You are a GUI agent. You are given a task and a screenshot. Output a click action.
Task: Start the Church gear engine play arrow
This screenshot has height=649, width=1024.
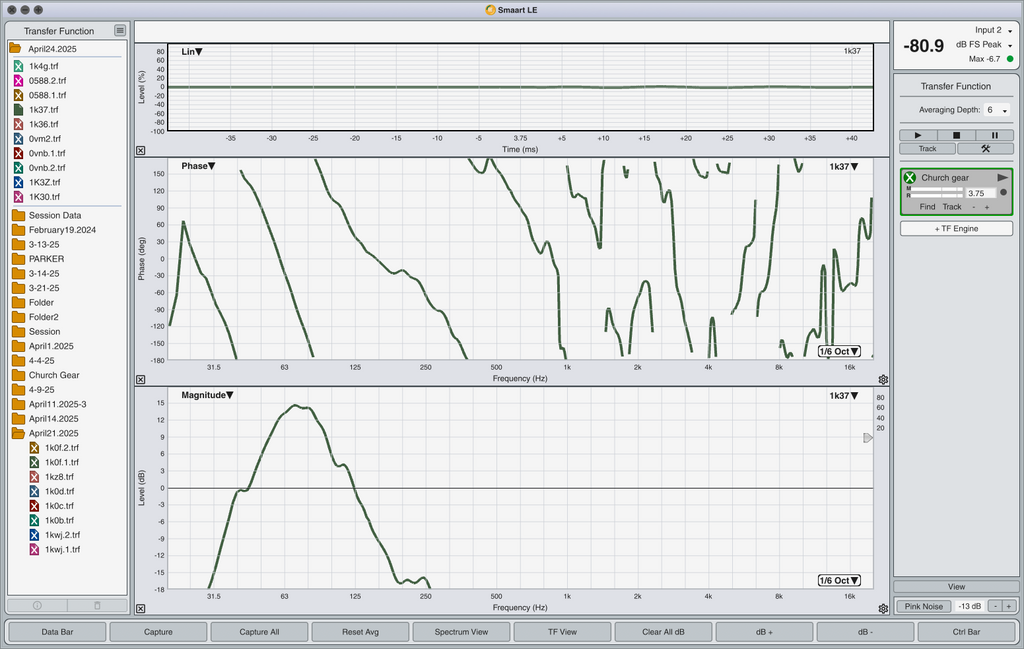coord(1002,178)
